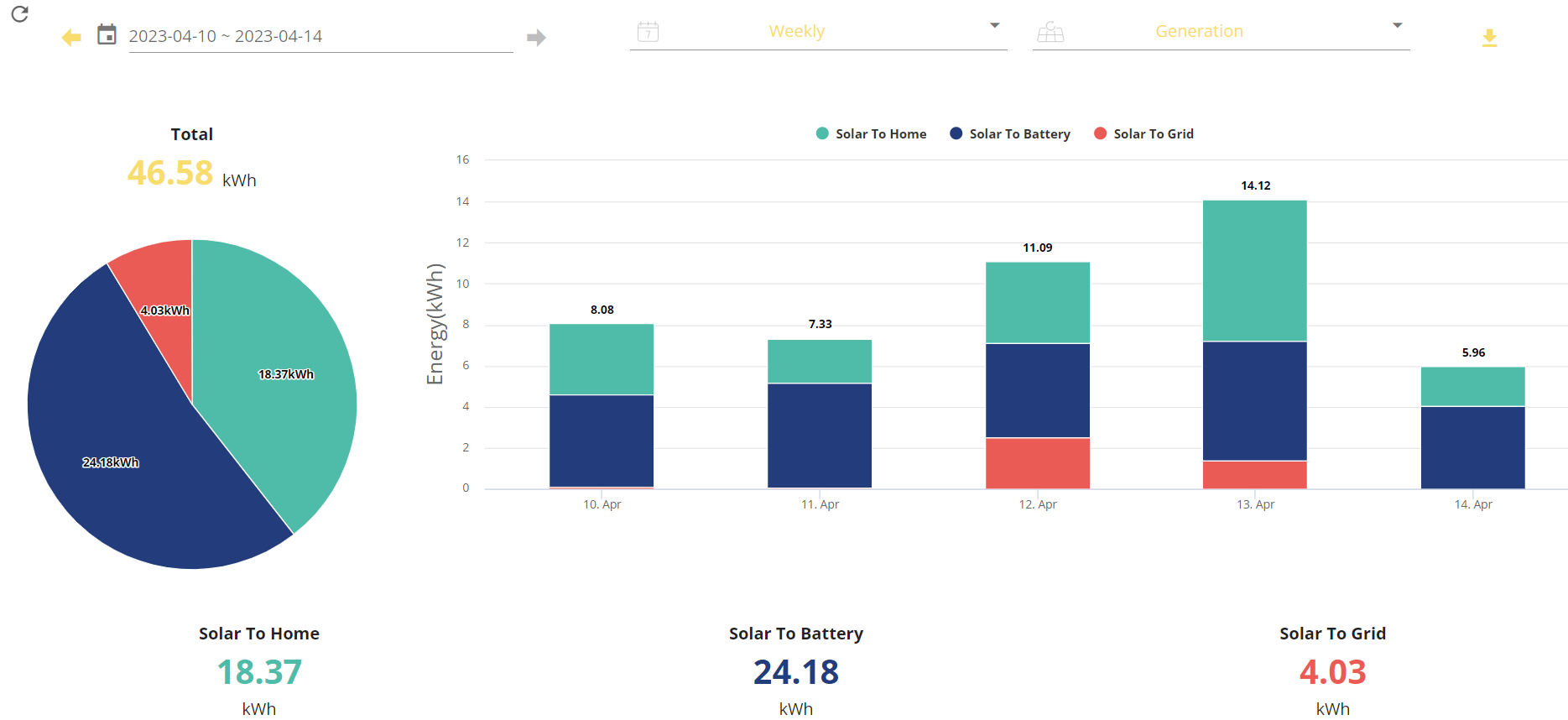1568x720 pixels.
Task: Advance to next week with right arrow
Action: point(536,37)
